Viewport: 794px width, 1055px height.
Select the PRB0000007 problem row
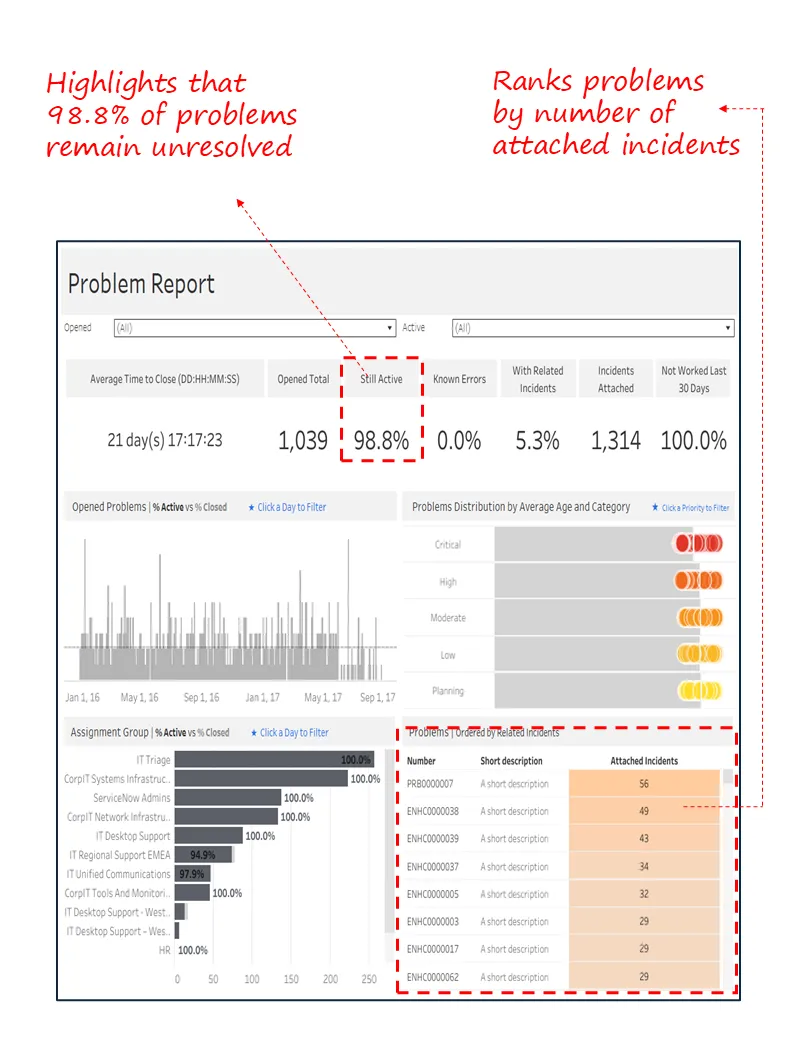[430, 784]
